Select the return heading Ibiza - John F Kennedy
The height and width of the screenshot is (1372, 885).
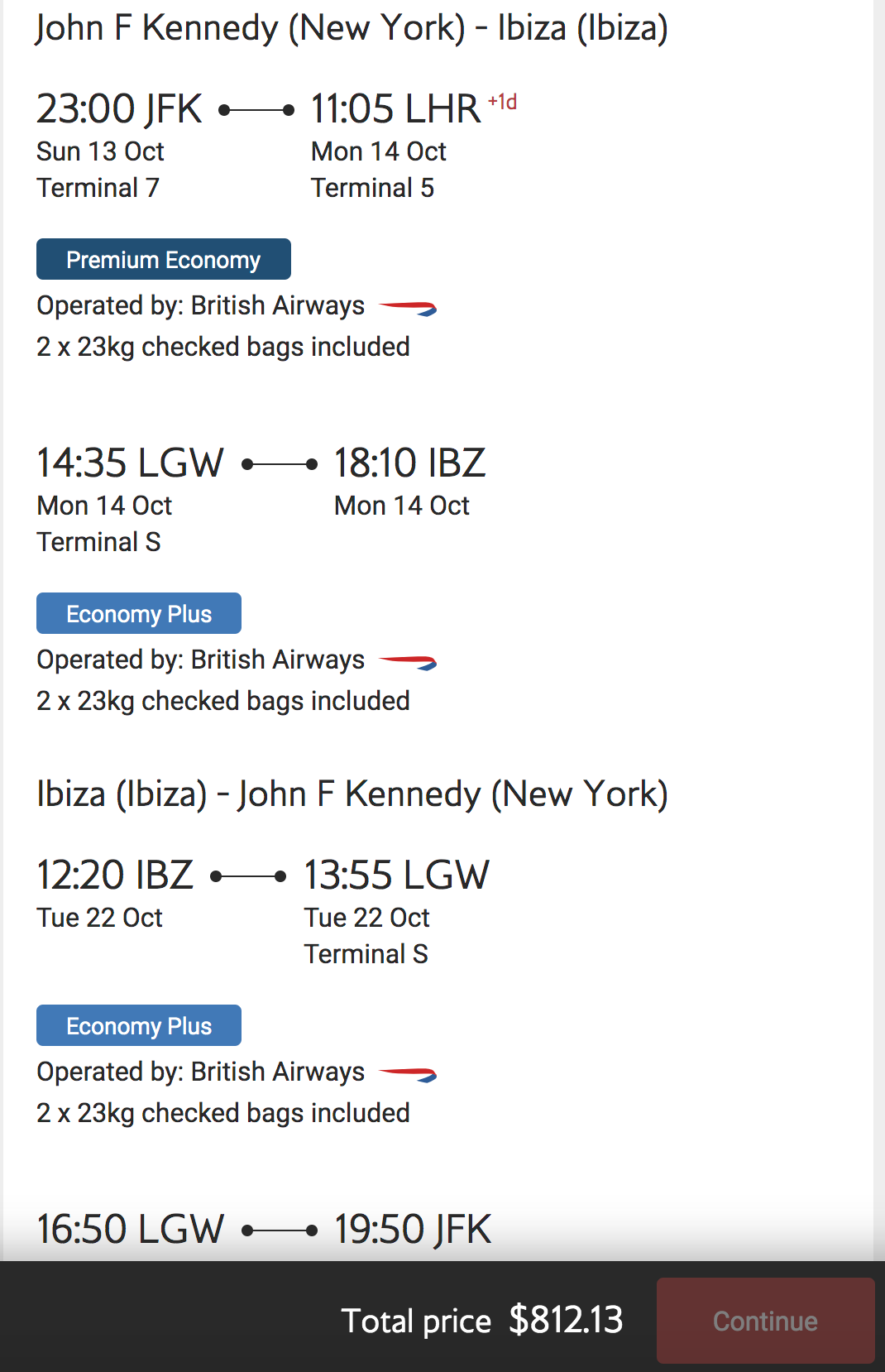coord(352,794)
